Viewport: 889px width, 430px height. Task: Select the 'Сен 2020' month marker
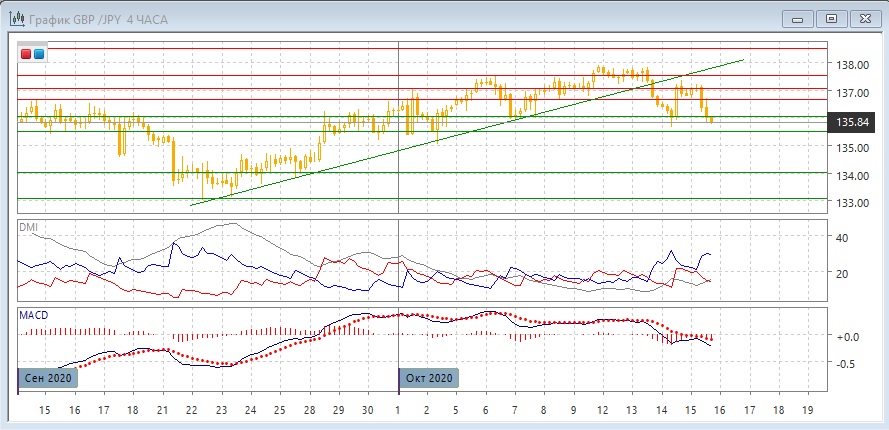tap(48, 378)
